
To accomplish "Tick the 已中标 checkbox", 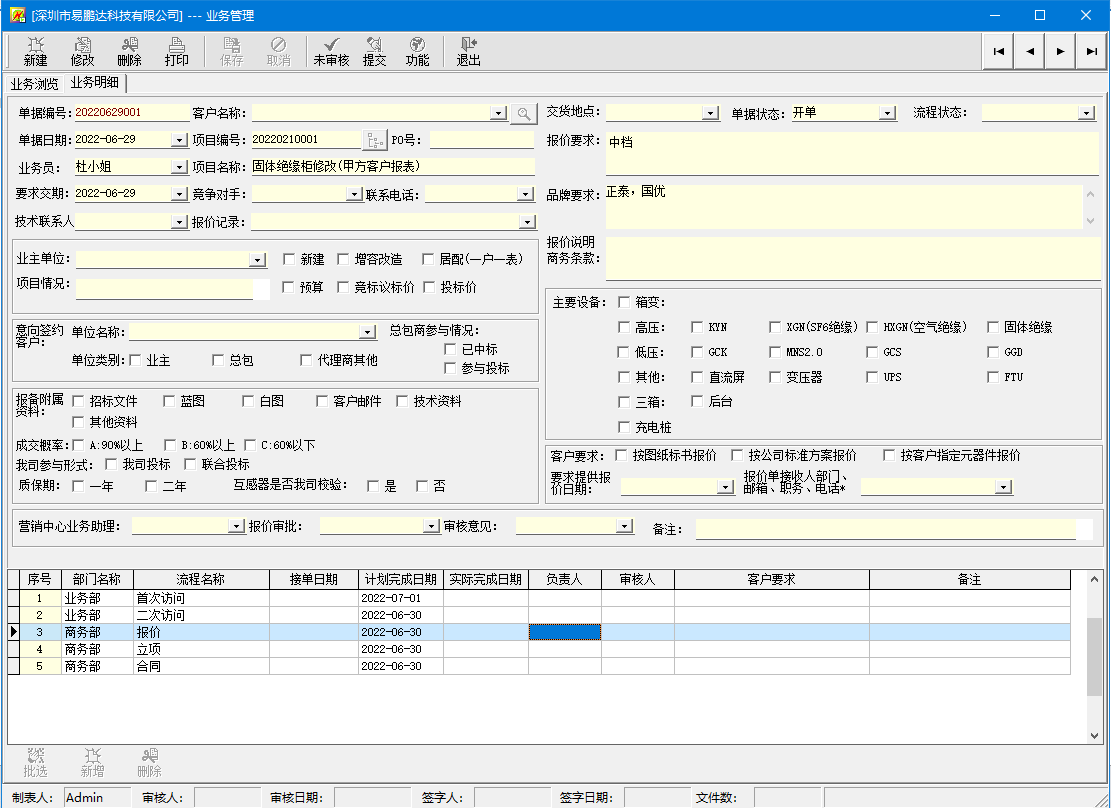I will click(x=450, y=349).
